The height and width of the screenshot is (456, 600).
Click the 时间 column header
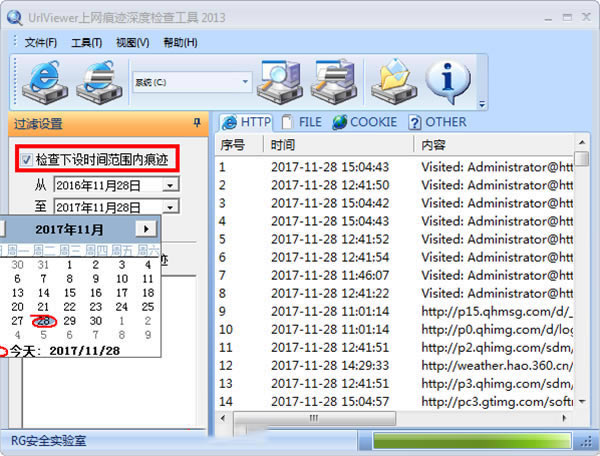coord(338,145)
